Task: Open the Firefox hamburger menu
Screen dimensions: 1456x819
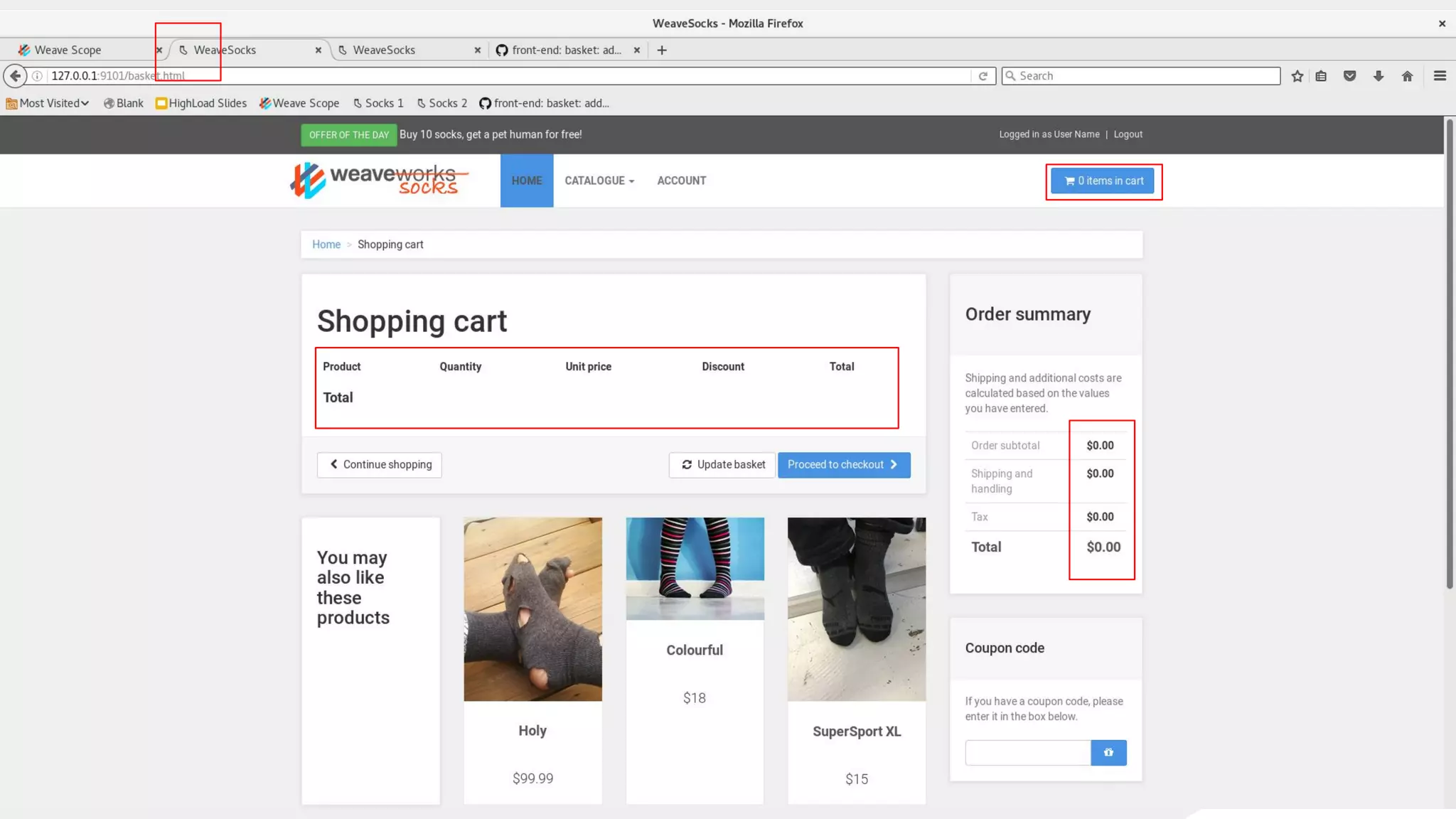Action: pyautogui.click(x=1440, y=76)
